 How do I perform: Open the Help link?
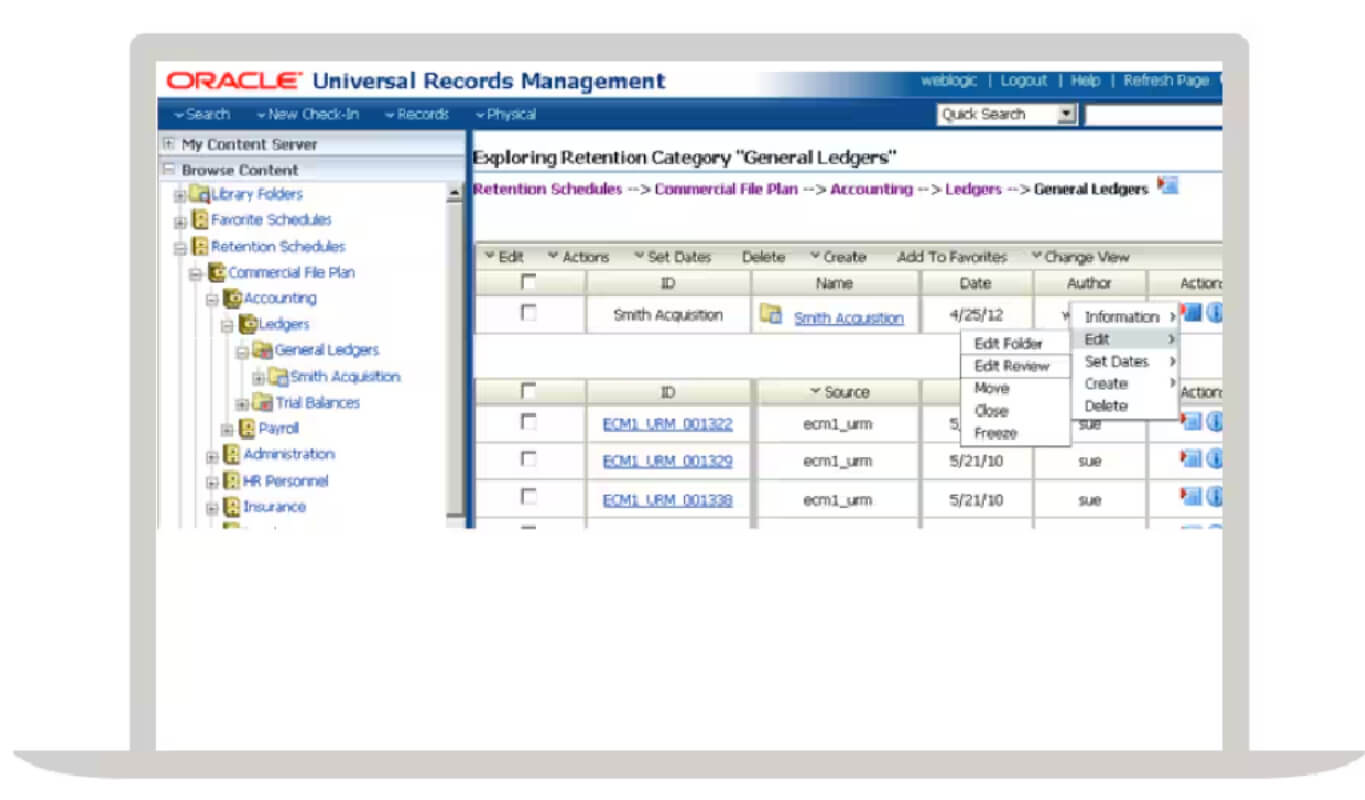[1085, 81]
